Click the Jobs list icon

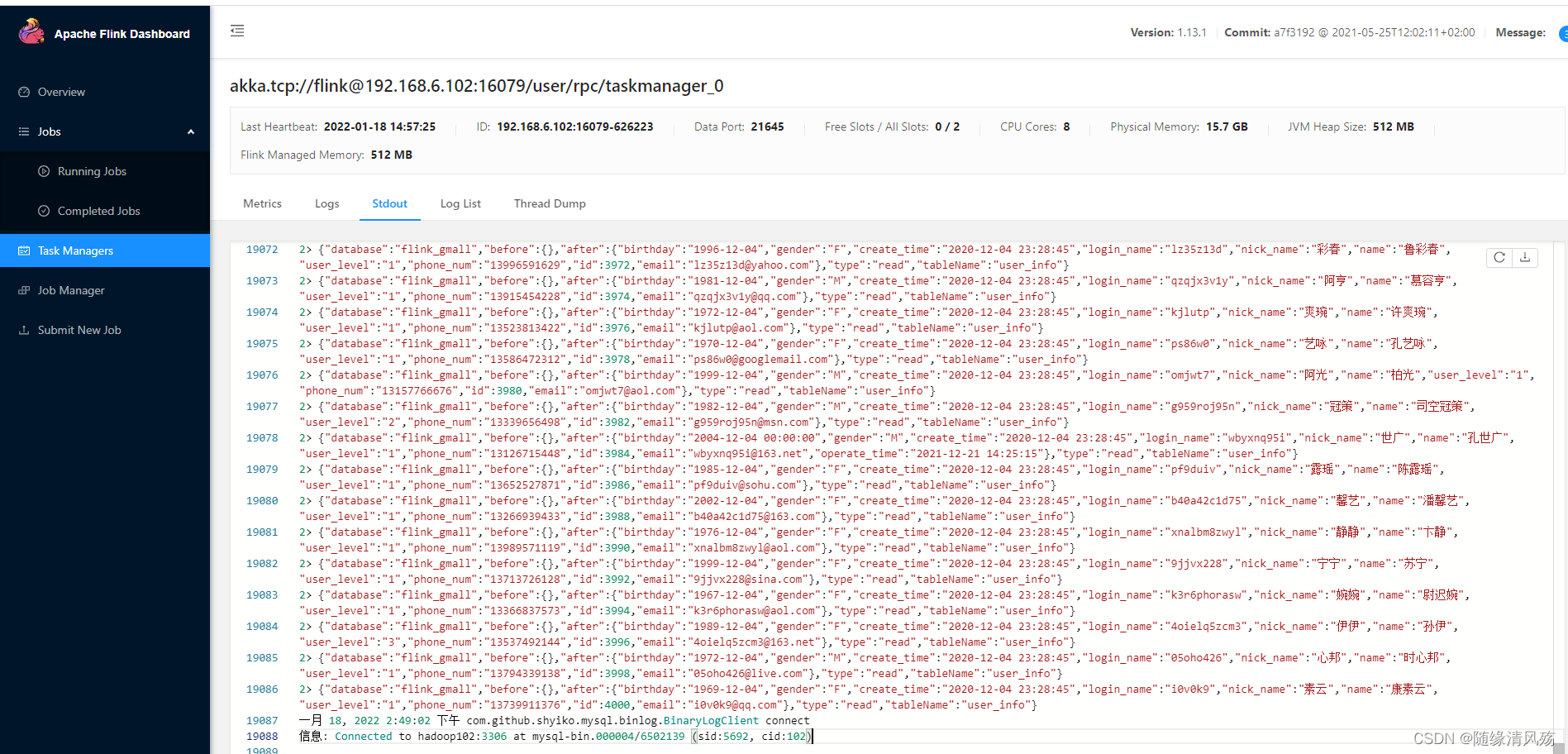click(x=24, y=131)
